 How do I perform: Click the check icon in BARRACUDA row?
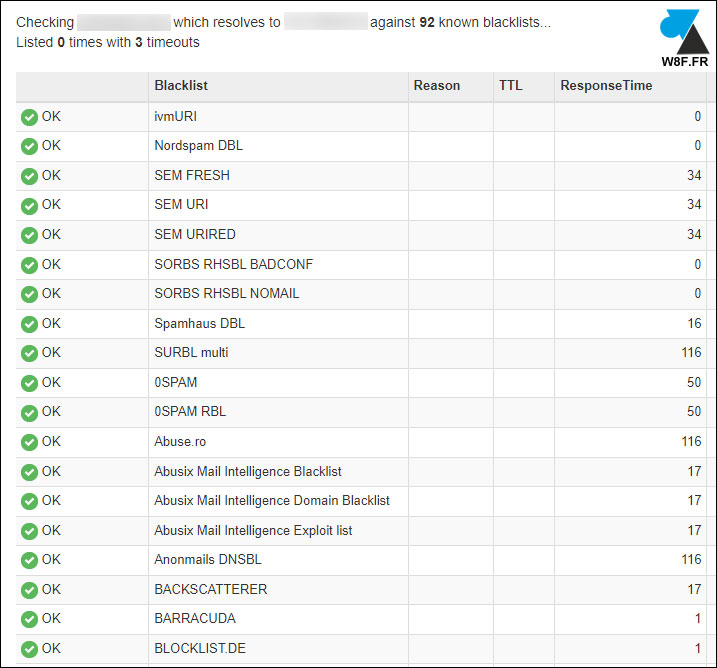[x=29, y=620]
